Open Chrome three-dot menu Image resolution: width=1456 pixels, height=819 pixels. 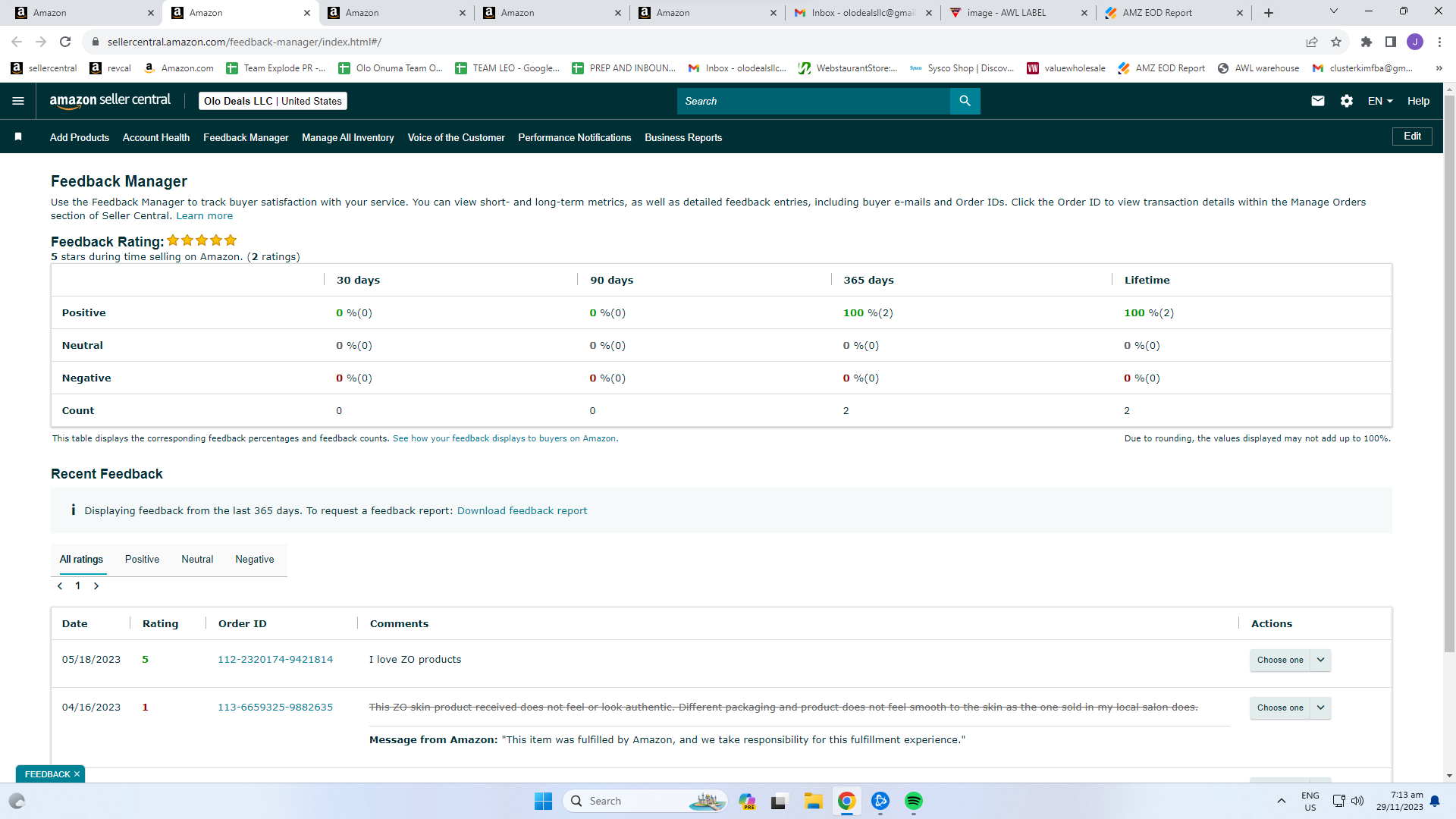1439,42
